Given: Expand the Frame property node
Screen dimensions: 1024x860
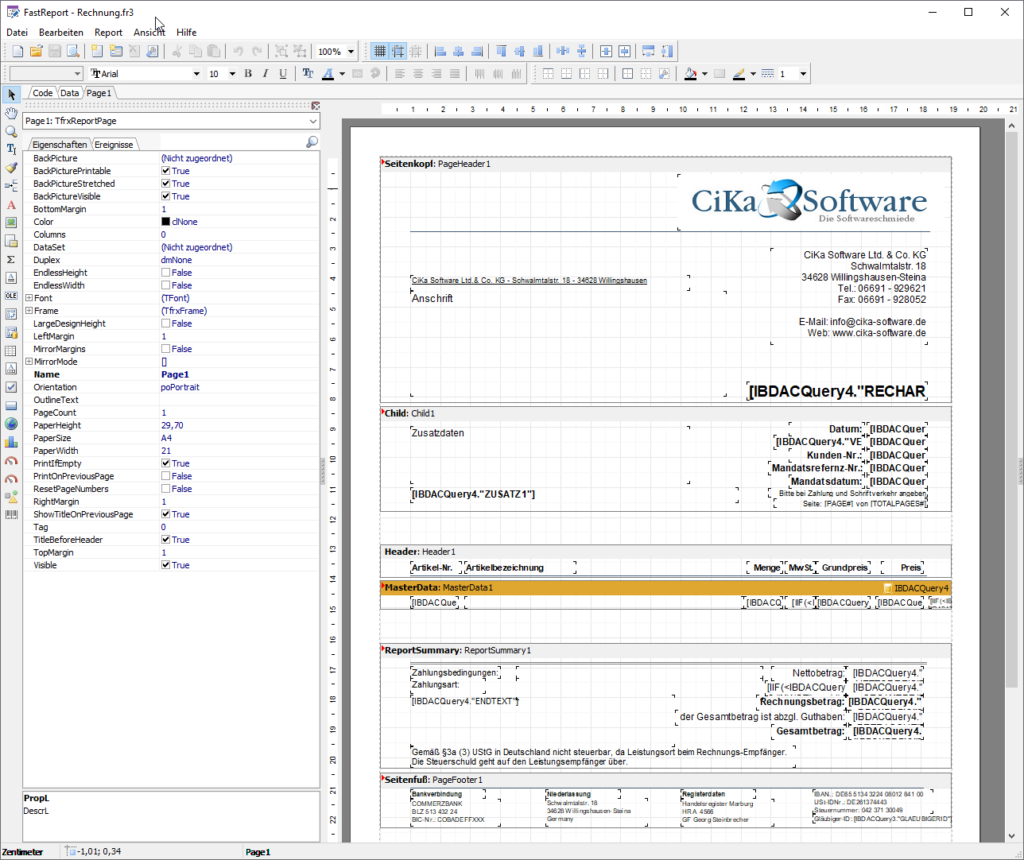Looking at the screenshot, I should click(29, 311).
